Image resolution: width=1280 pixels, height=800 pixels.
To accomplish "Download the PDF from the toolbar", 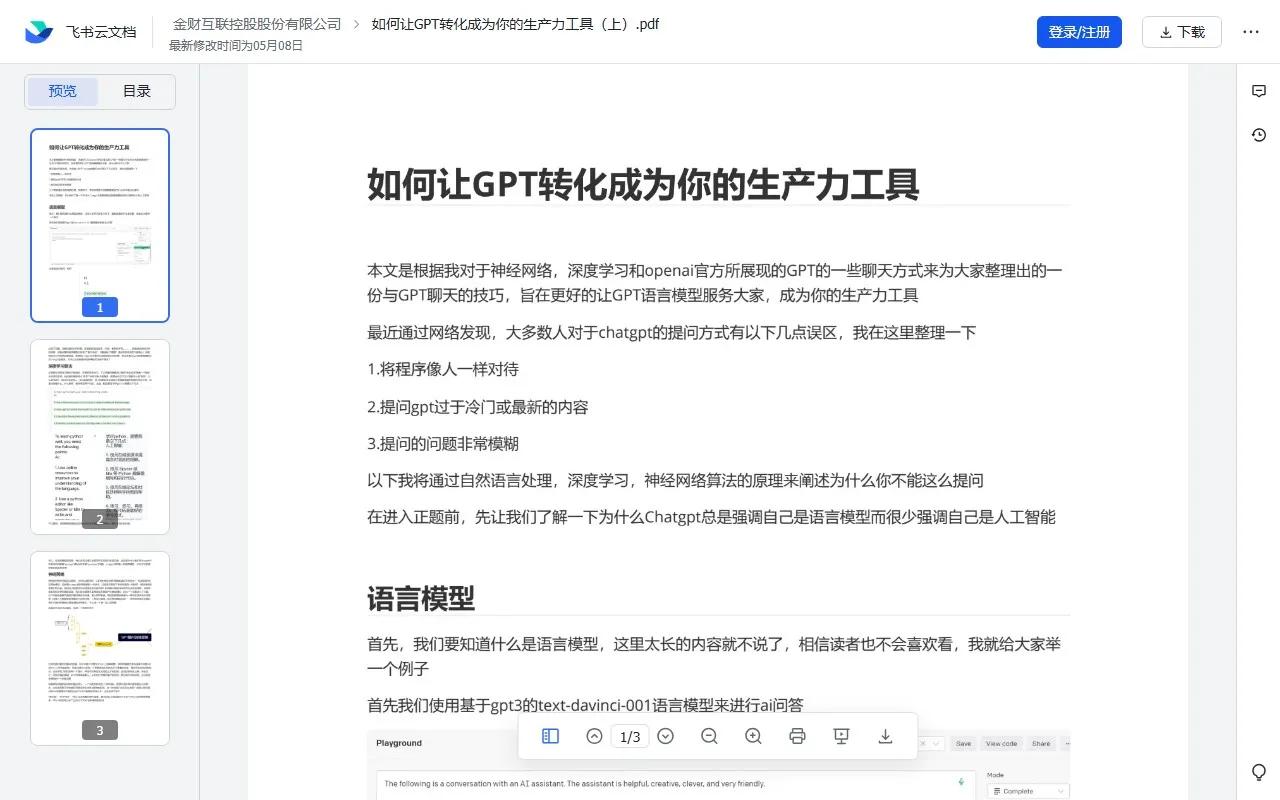I will 885,736.
